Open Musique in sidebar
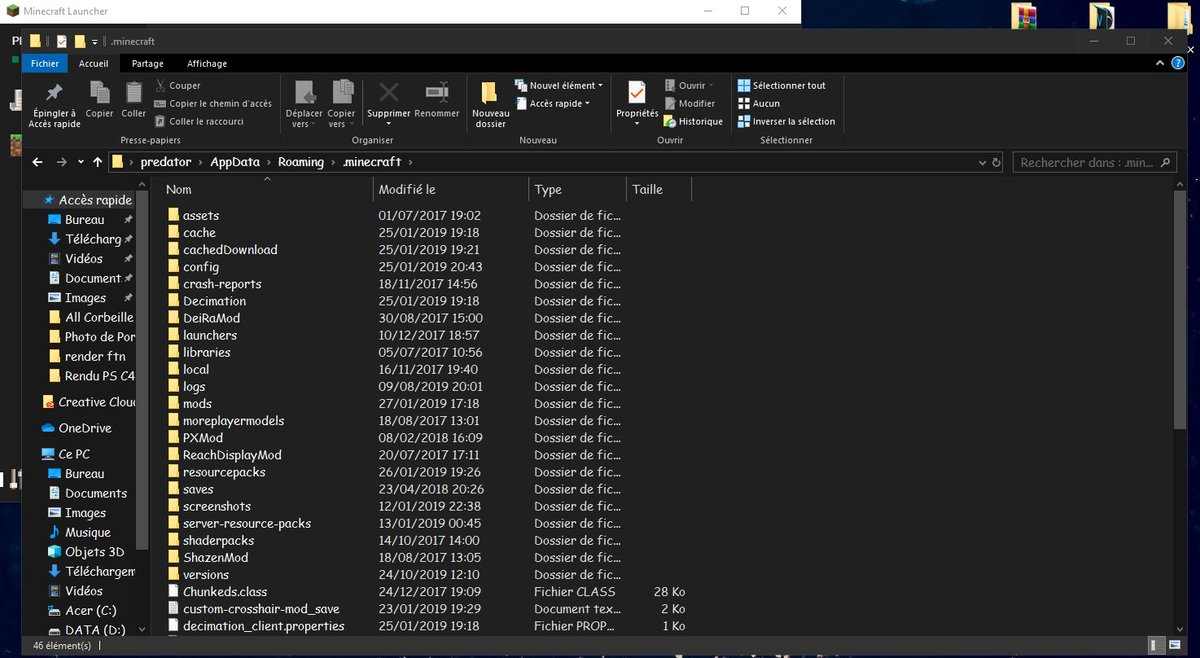Viewport: 1200px width, 658px height. click(x=80, y=533)
